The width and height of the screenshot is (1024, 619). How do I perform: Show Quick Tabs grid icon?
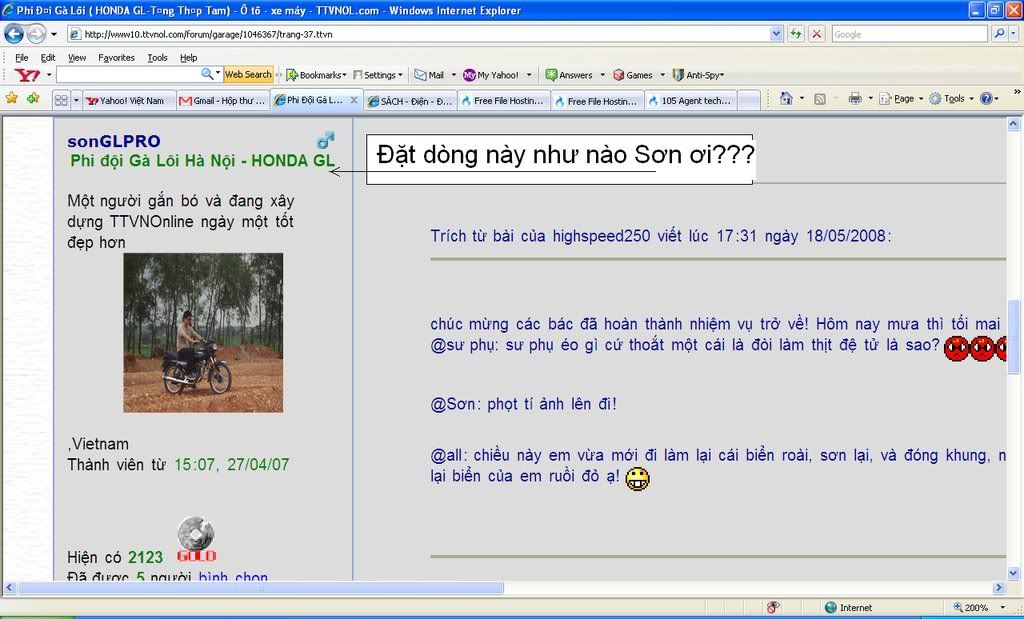(61, 100)
